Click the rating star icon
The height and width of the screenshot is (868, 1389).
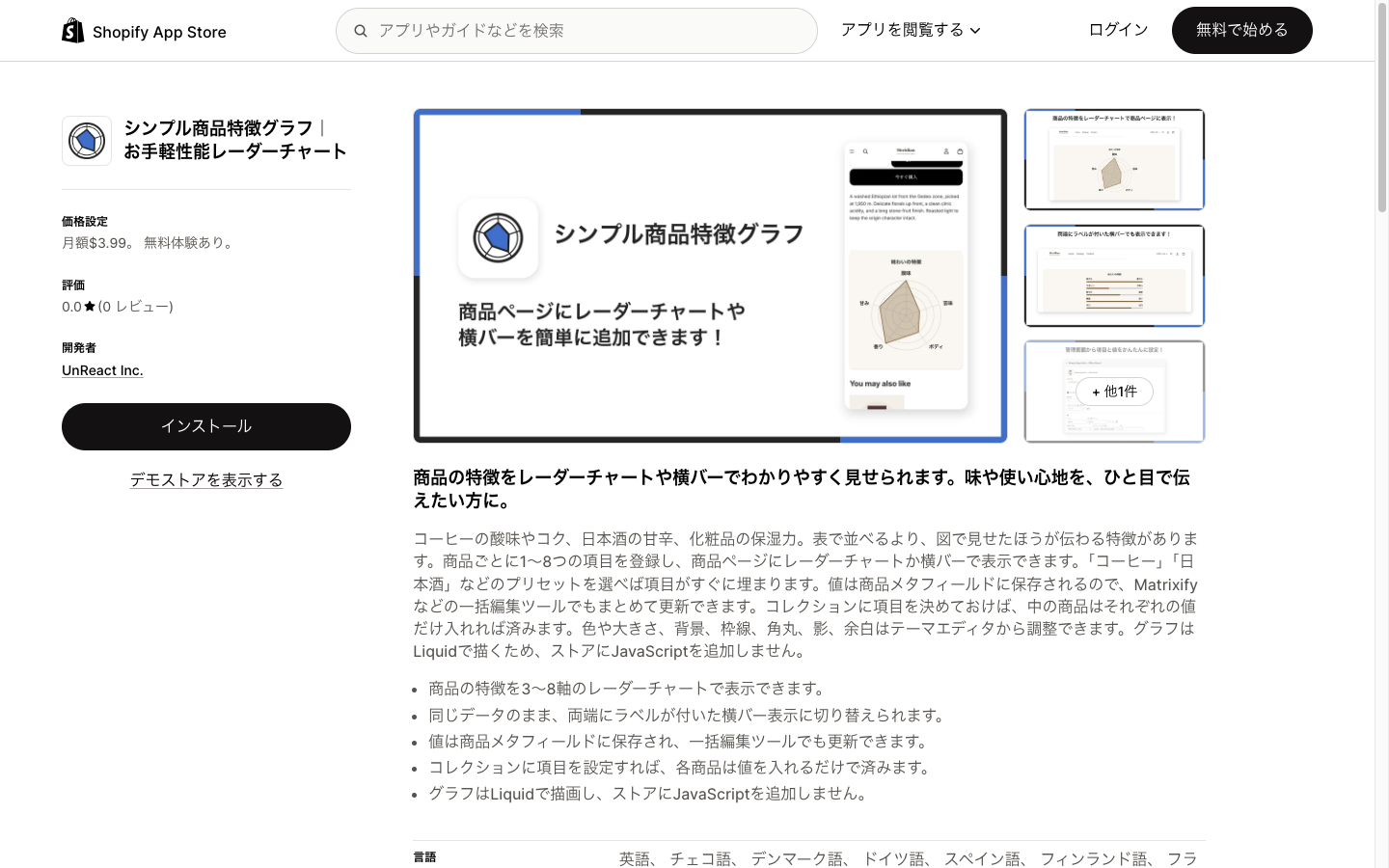tap(90, 307)
